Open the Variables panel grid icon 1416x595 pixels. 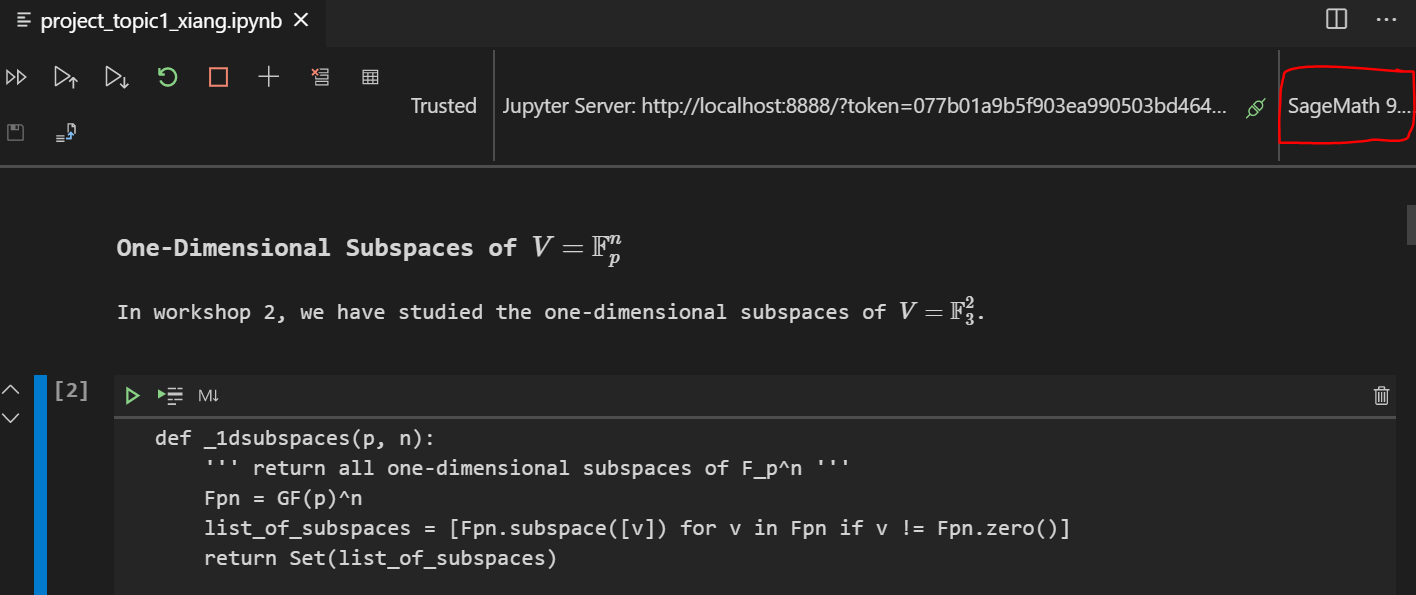[x=370, y=76]
